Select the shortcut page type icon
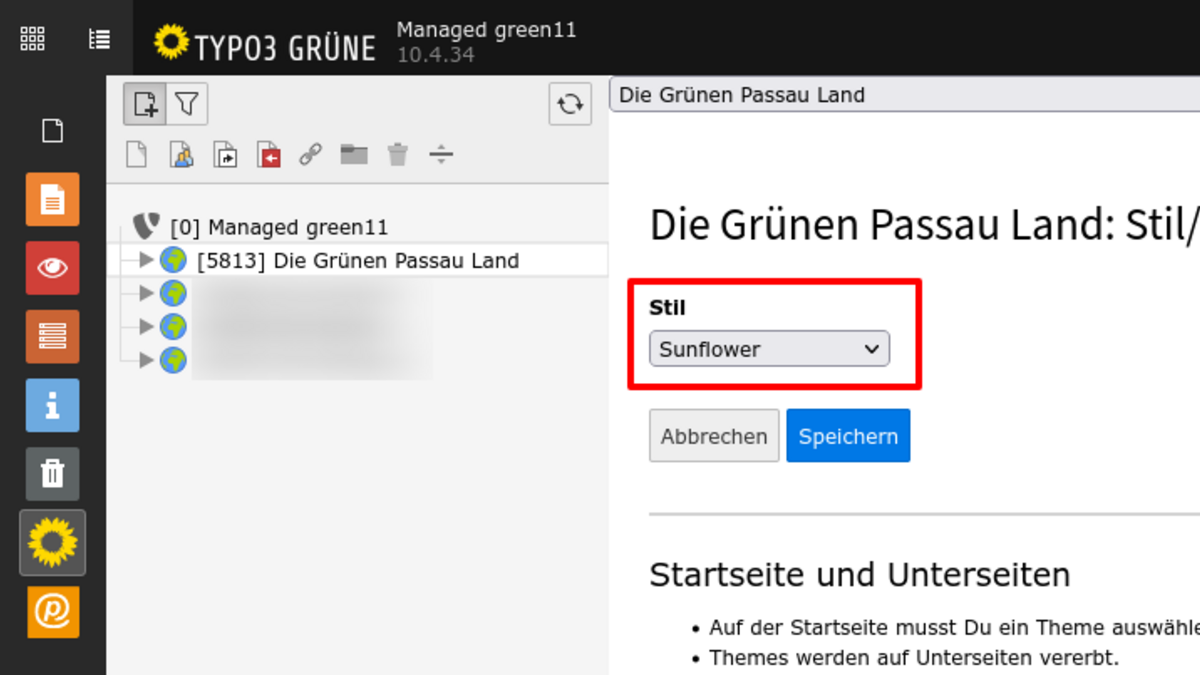1200x675 pixels. (x=225, y=154)
